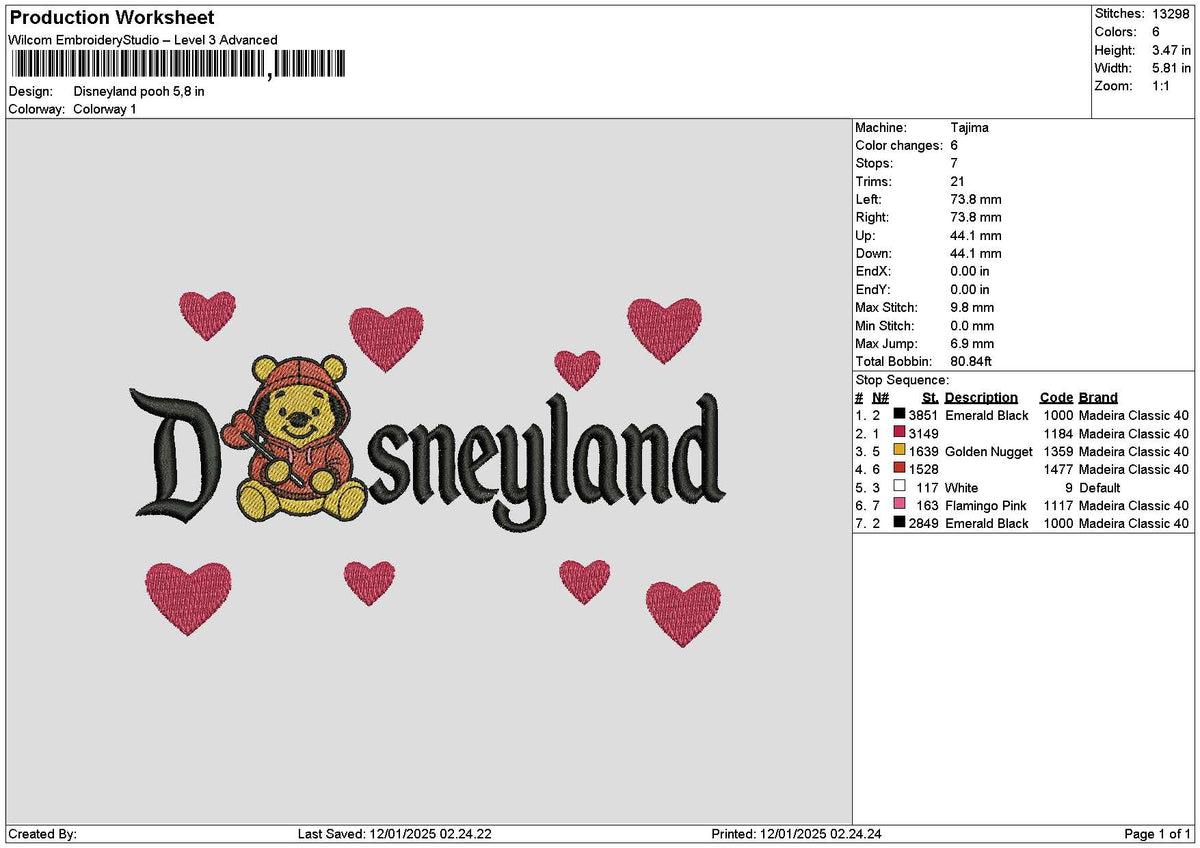Viewport: 1200px width, 848px height.
Task: Click the barcode under the software name
Action: coord(177,65)
